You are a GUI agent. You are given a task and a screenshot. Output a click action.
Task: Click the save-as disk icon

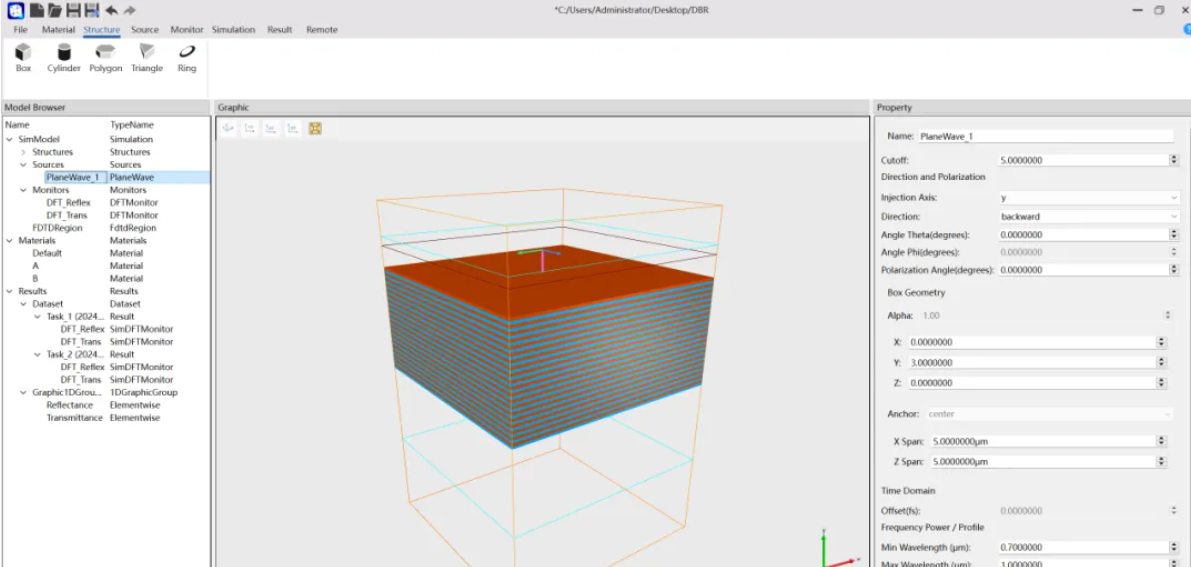[x=92, y=10]
